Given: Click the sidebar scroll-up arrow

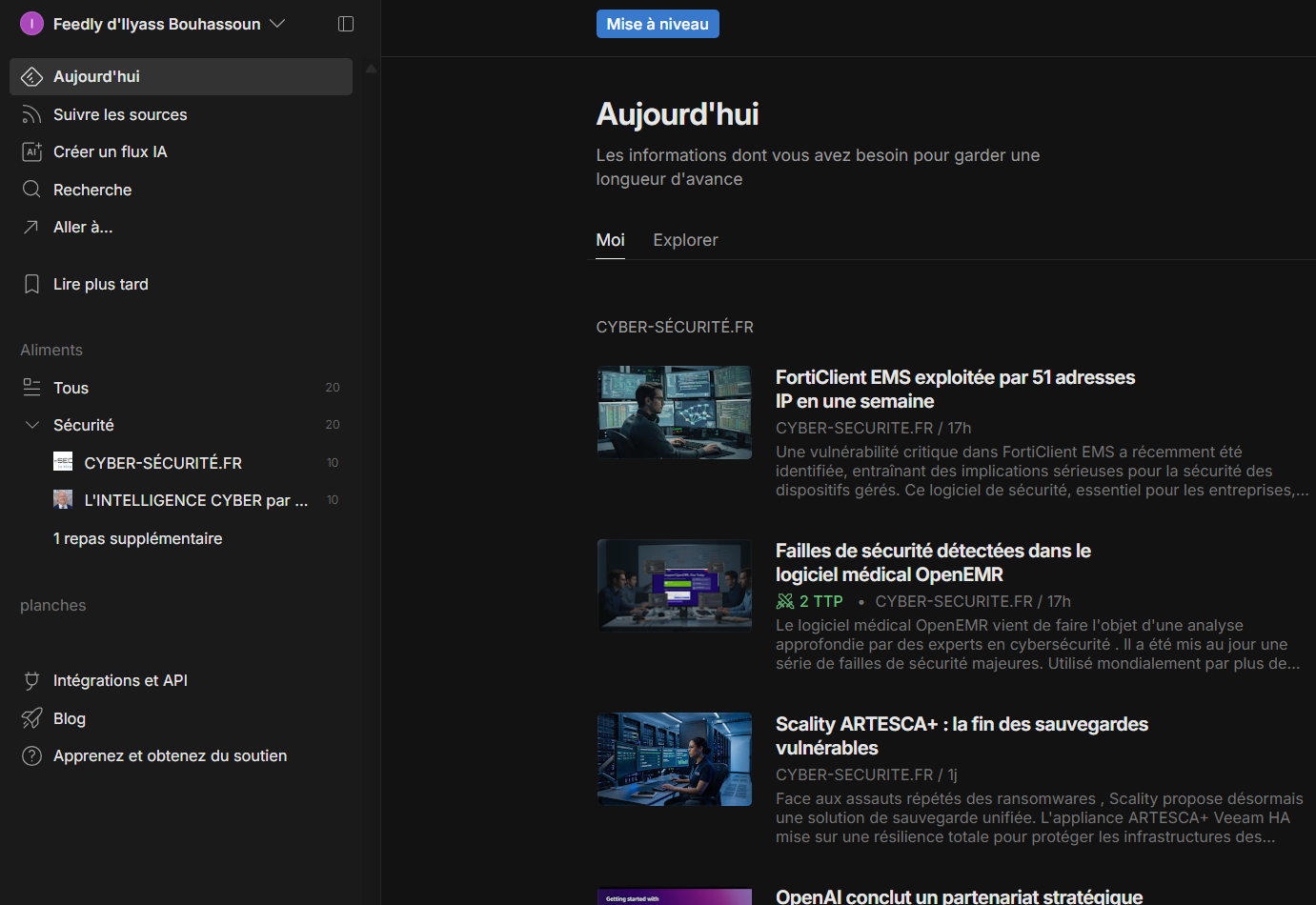Looking at the screenshot, I should click(x=371, y=69).
